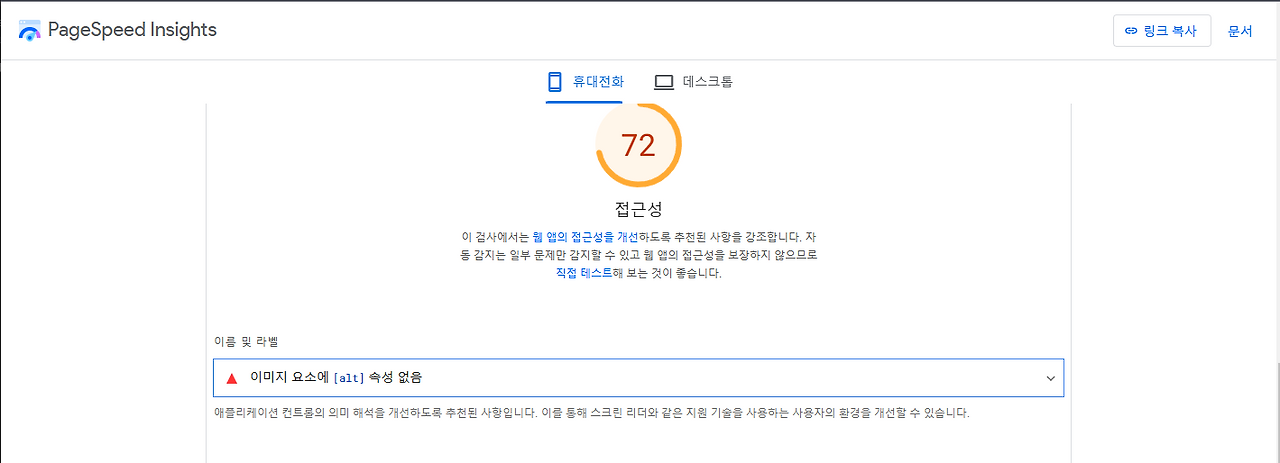Click the PageSpeed Insights logo icon
The height and width of the screenshot is (463, 1280).
click(x=30, y=30)
